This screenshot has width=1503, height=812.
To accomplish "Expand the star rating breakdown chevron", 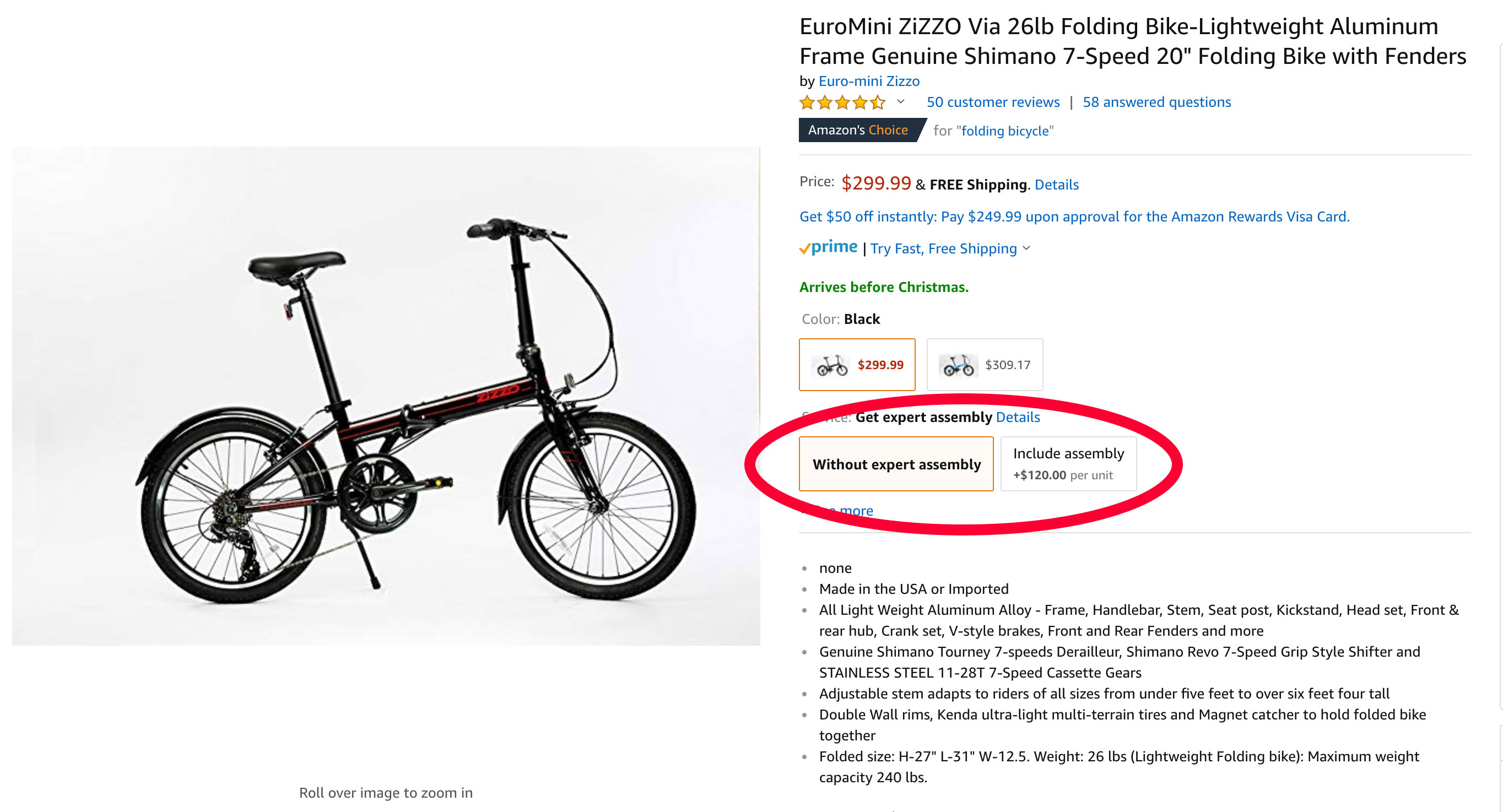I will pos(900,102).
